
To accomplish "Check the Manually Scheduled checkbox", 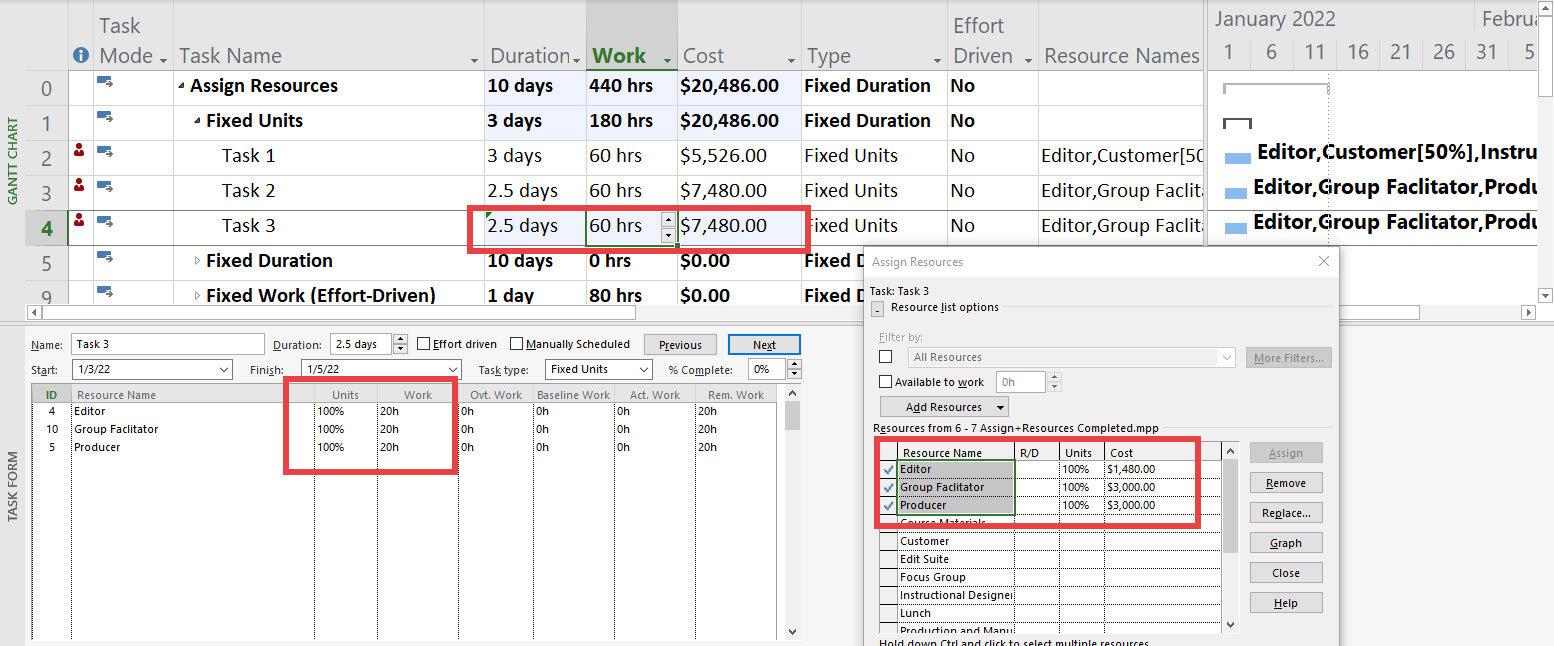I will pyautogui.click(x=516, y=344).
